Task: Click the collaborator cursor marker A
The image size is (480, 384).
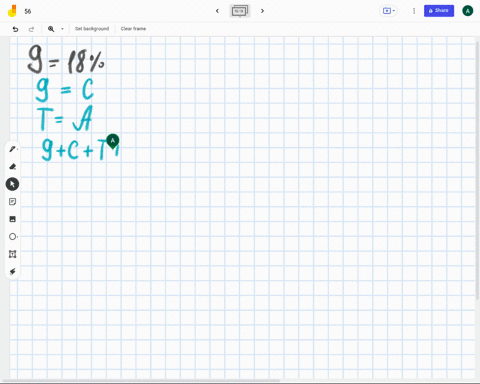Action: (113, 141)
